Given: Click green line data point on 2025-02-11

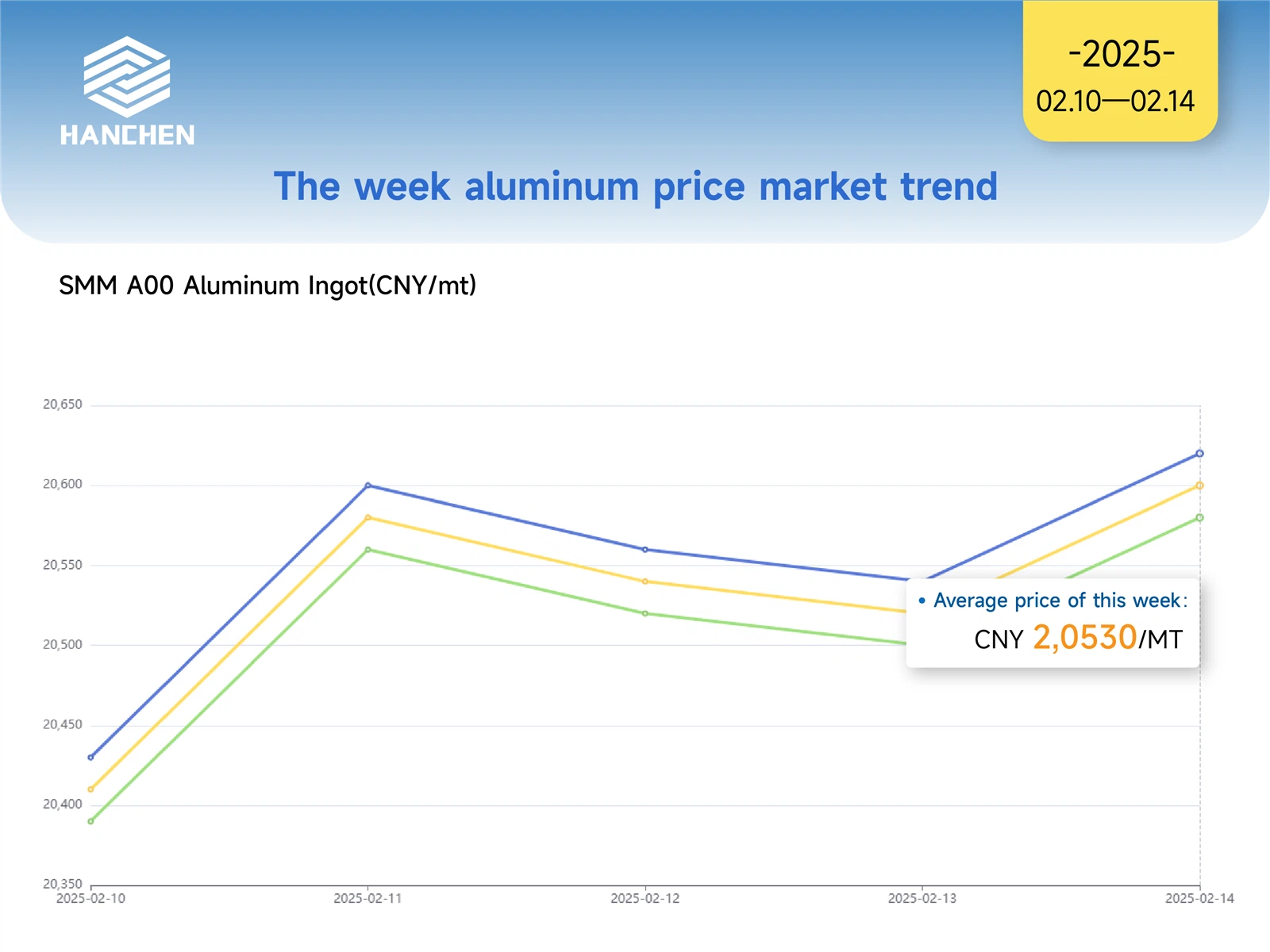Looking at the screenshot, I should pyautogui.click(x=368, y=549).
